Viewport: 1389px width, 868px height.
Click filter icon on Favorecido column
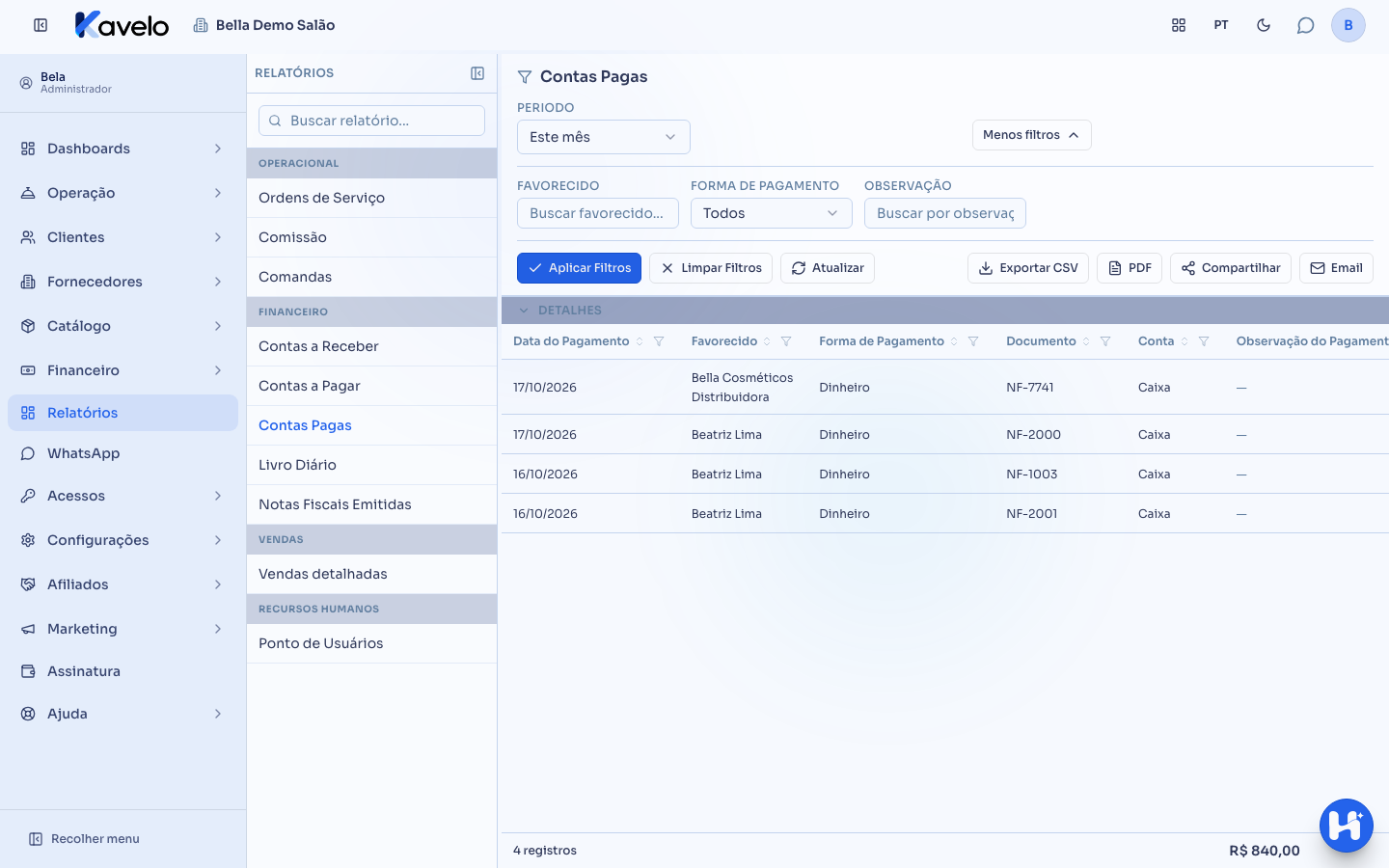786,341
